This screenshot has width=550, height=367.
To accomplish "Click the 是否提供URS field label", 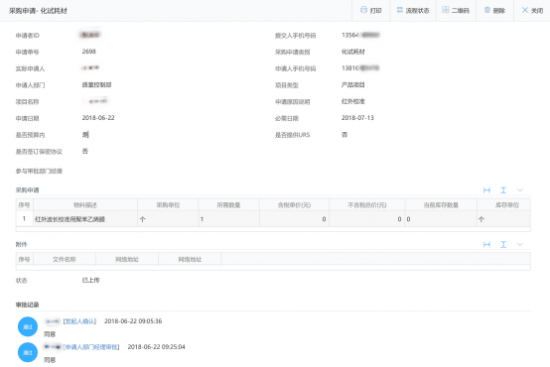I will click(x=293, y=135).
